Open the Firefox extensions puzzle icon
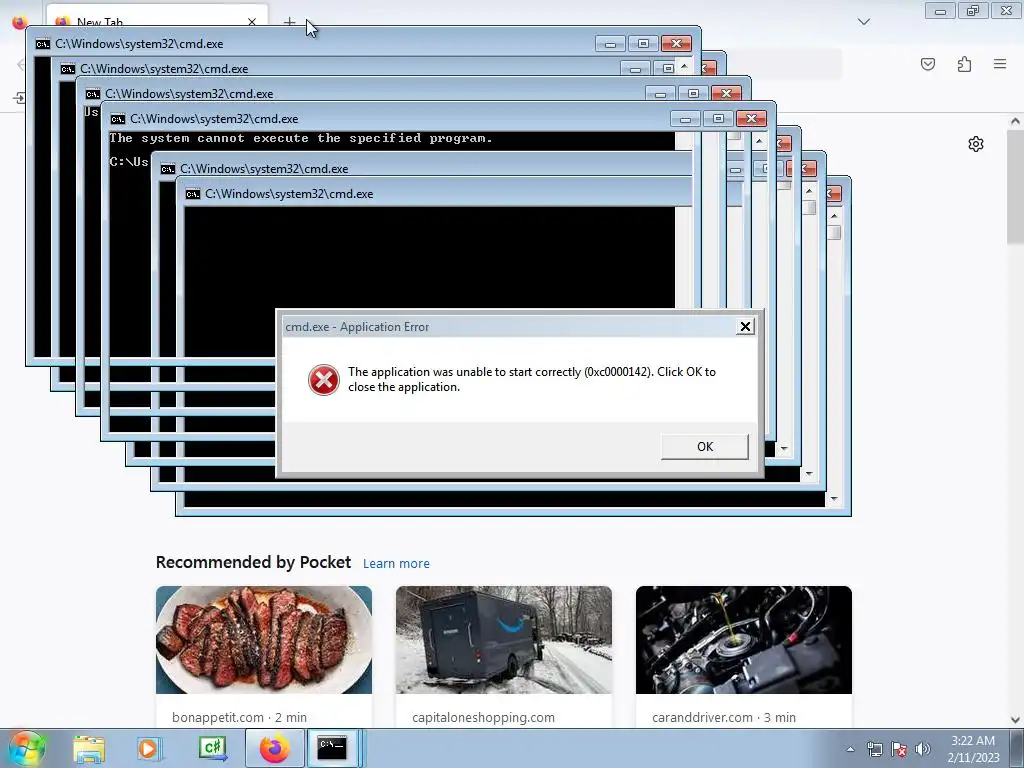1024x768 pixels. [x=964, y=64]
